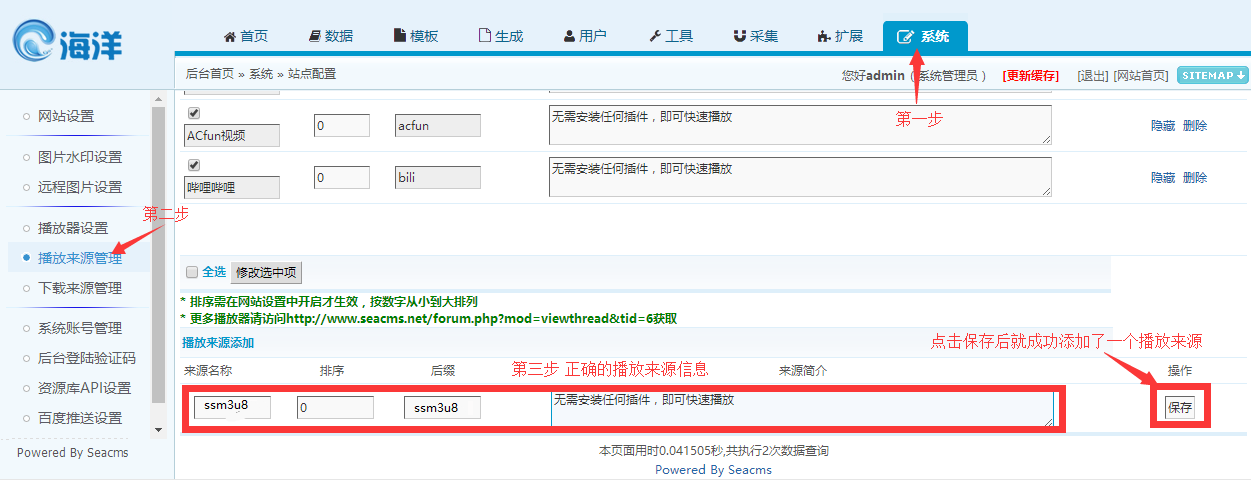This screenshot has height=481, width=1251.
Task: Open the 模板 template tab
Action: pos(415,36)
